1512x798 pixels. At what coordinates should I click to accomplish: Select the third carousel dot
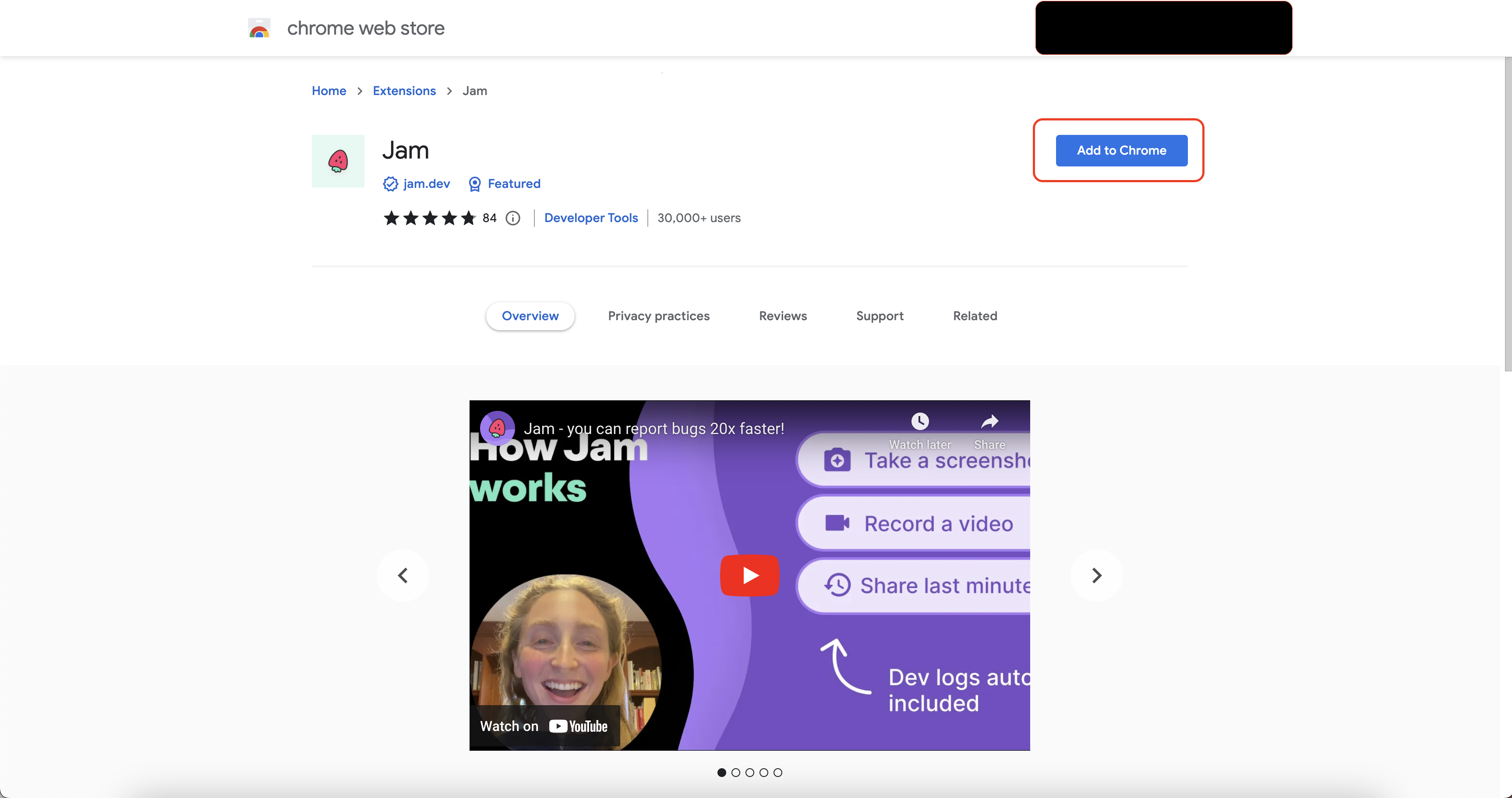coord(749,773)
